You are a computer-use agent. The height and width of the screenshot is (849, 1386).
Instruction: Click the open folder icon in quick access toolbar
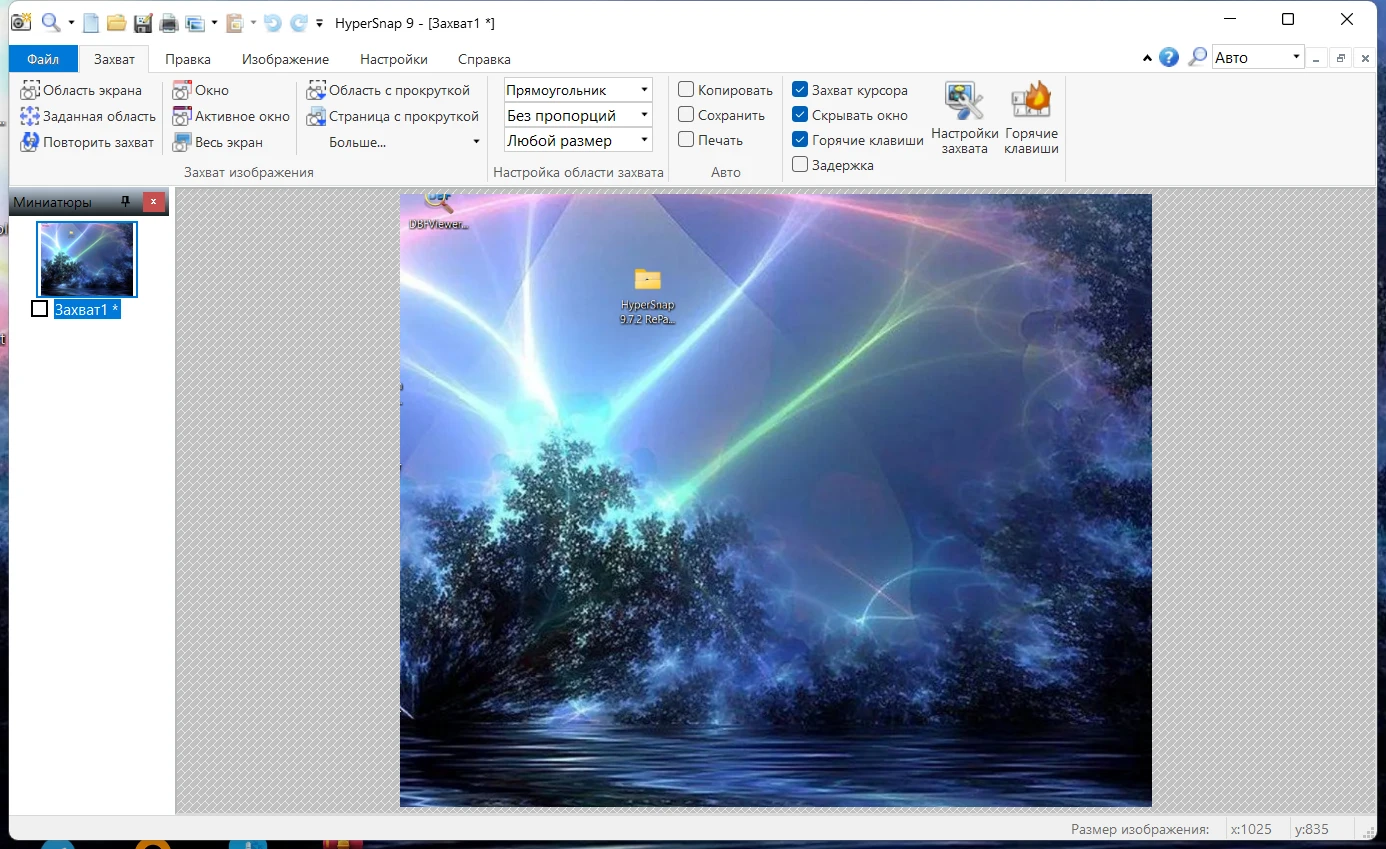[116, 22]
